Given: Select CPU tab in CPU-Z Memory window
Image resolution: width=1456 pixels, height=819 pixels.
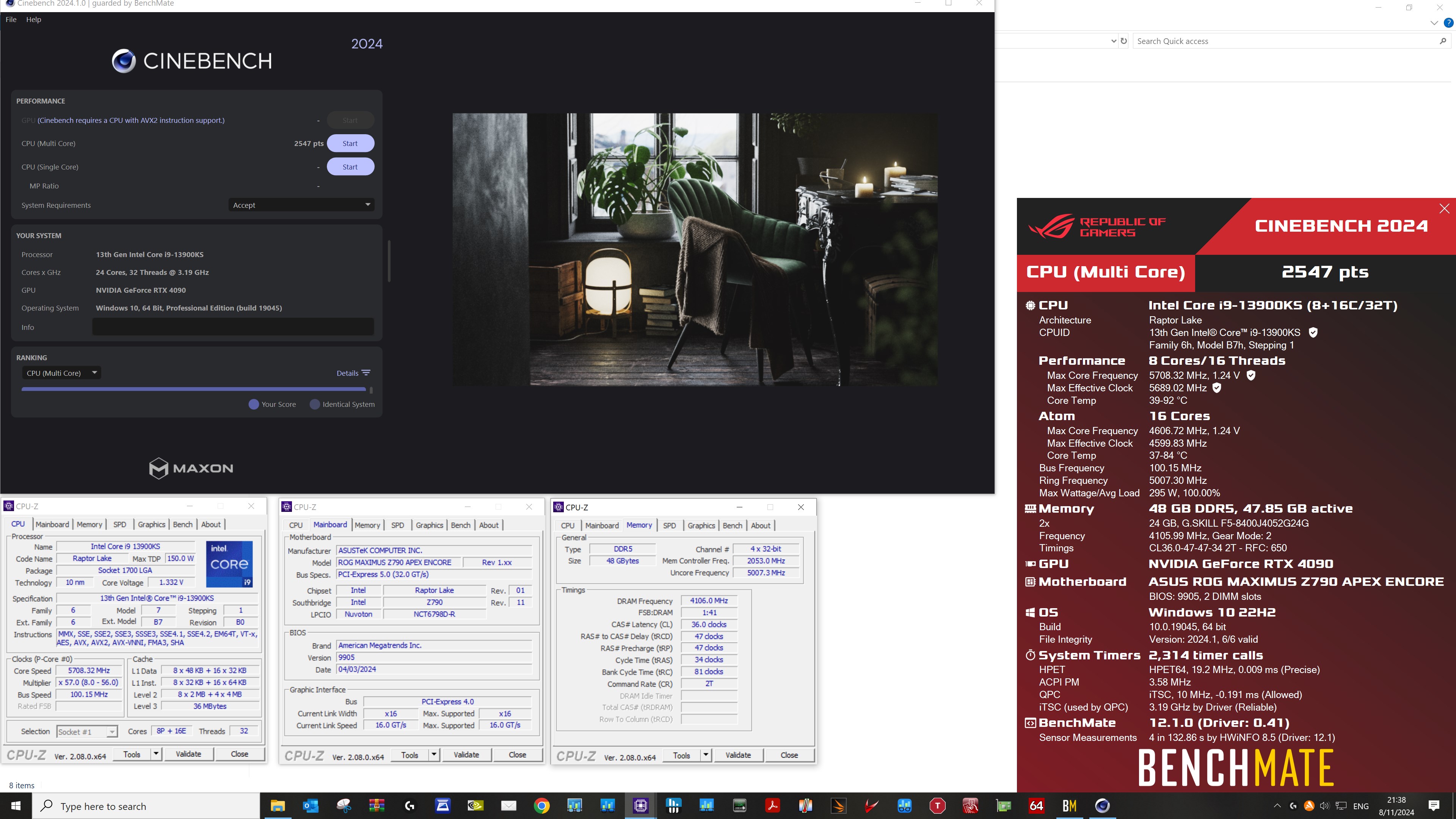Looking at the screenshot, I should pyautogui.click(x=568, y=526).
